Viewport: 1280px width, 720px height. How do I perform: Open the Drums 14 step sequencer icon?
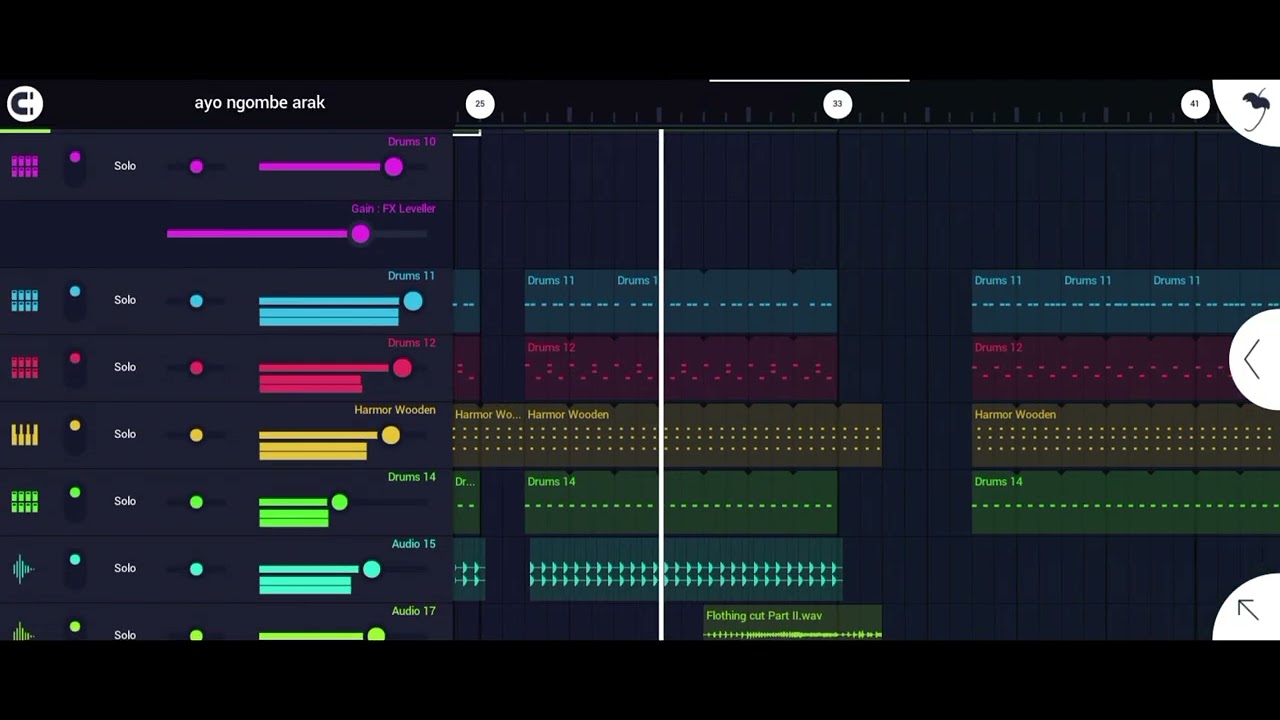(25, 501)
